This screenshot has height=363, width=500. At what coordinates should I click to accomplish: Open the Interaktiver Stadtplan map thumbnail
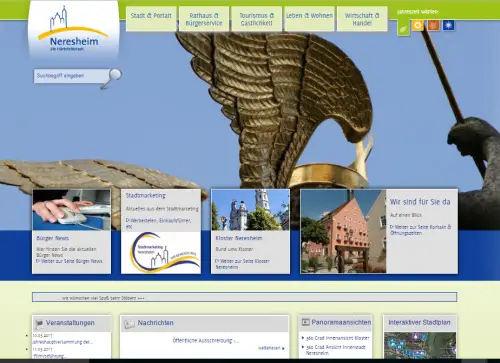tap(420, 345)
